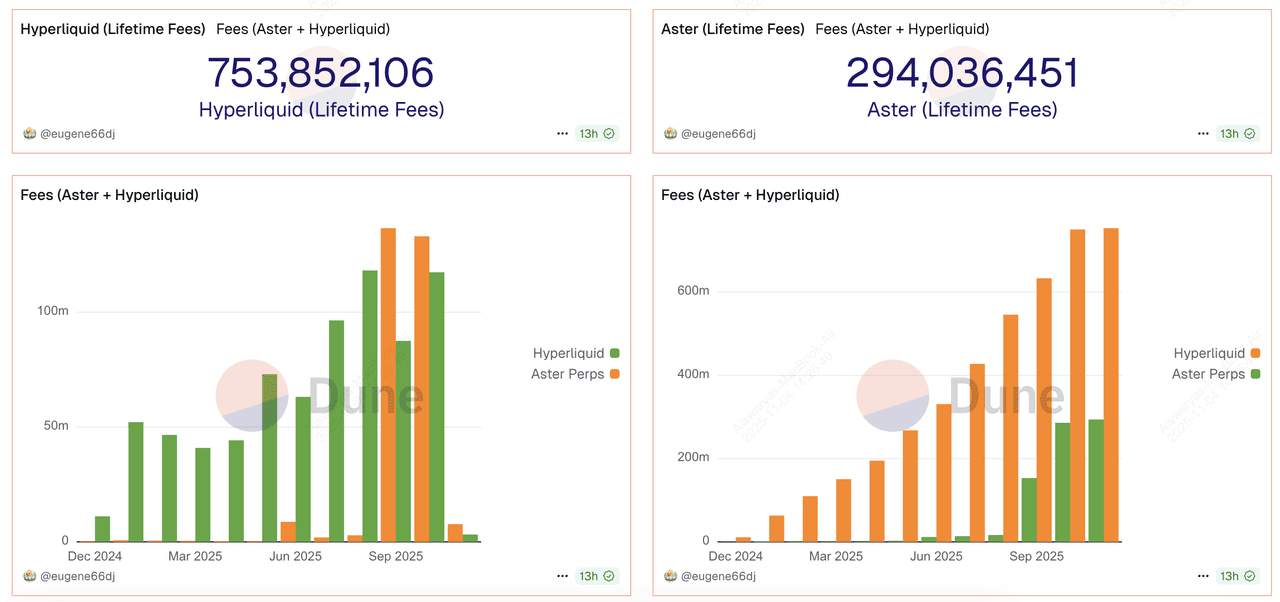Open @eugene66dj profile link under the 600m-scale chart
This screenshot has width=1280, height=602.
(718, 576)
